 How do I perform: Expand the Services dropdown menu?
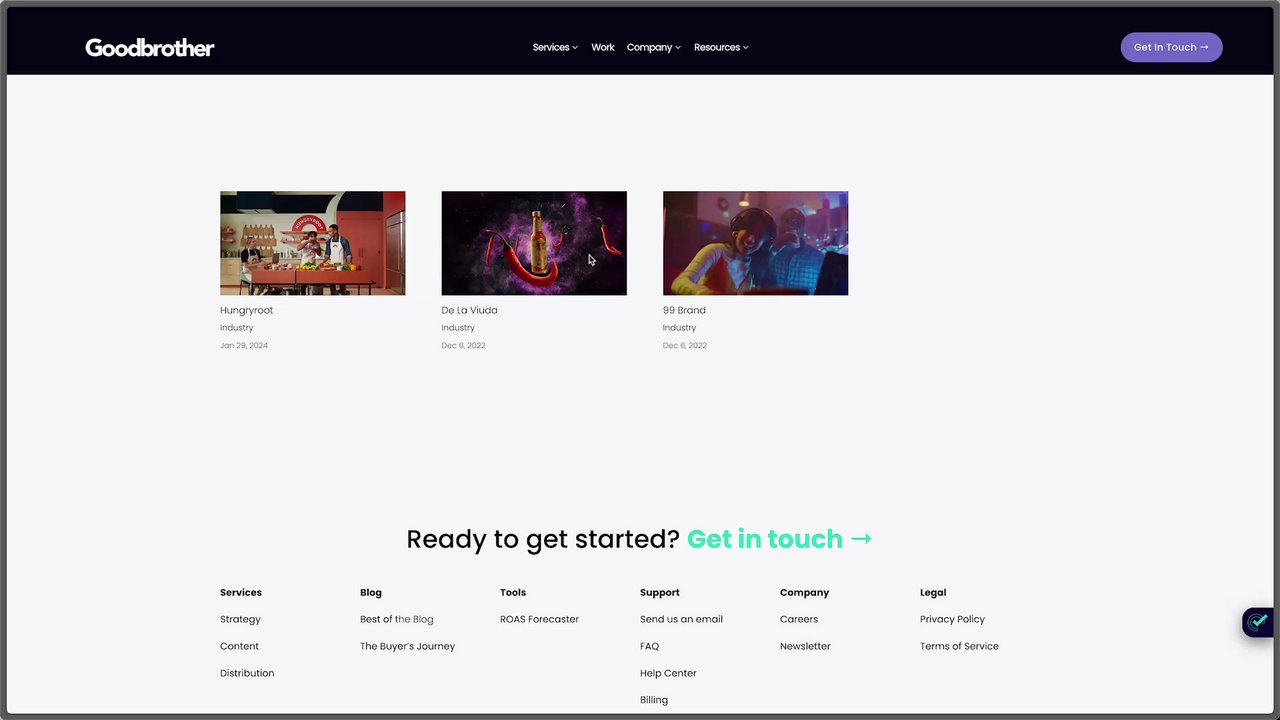(555, 47)
